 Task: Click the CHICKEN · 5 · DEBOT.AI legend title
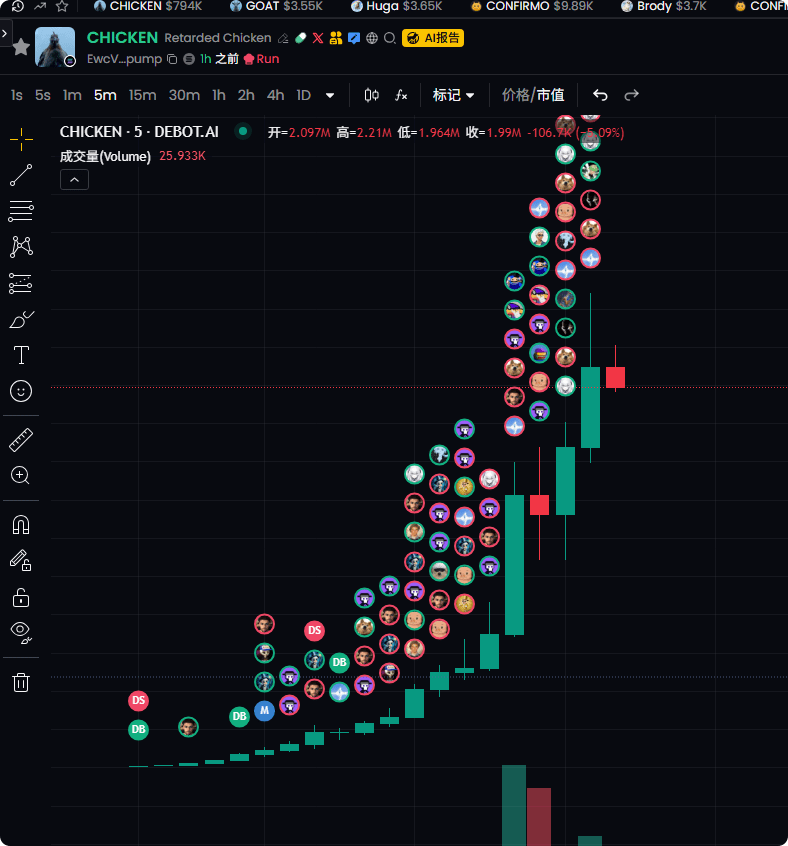pos(139,132)
